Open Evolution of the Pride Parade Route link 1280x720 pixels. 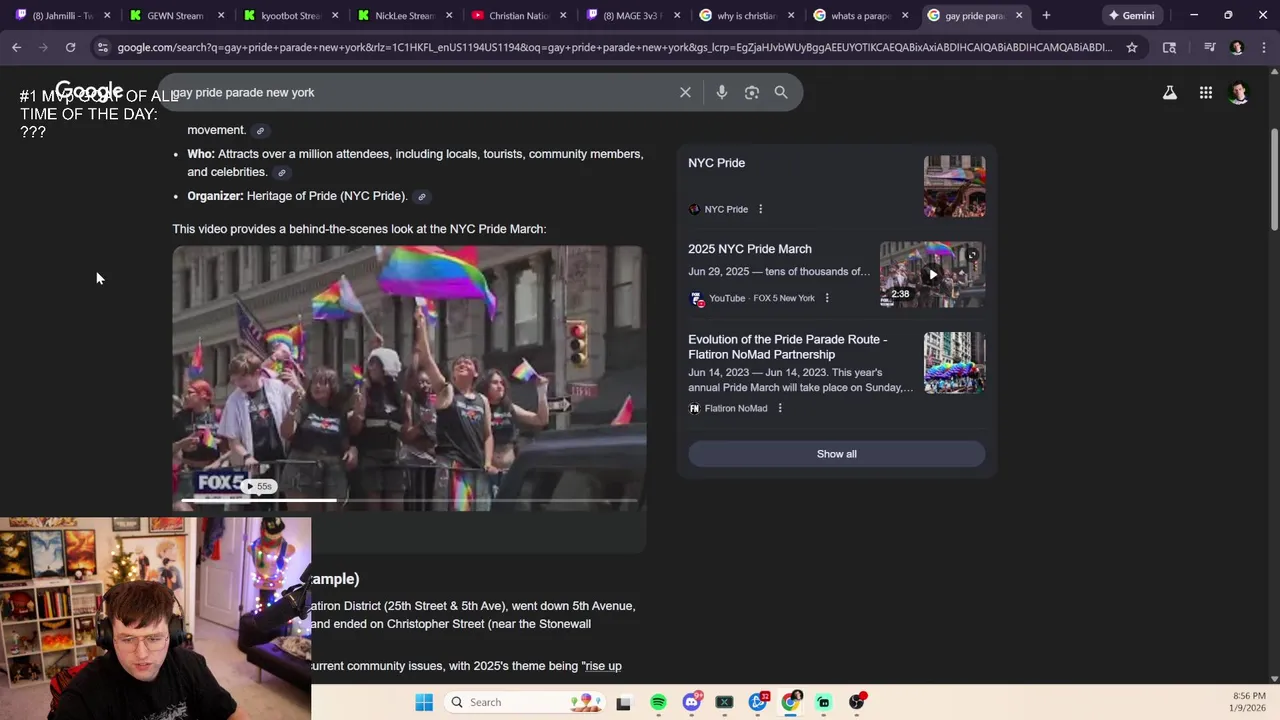tap(787, 347)
